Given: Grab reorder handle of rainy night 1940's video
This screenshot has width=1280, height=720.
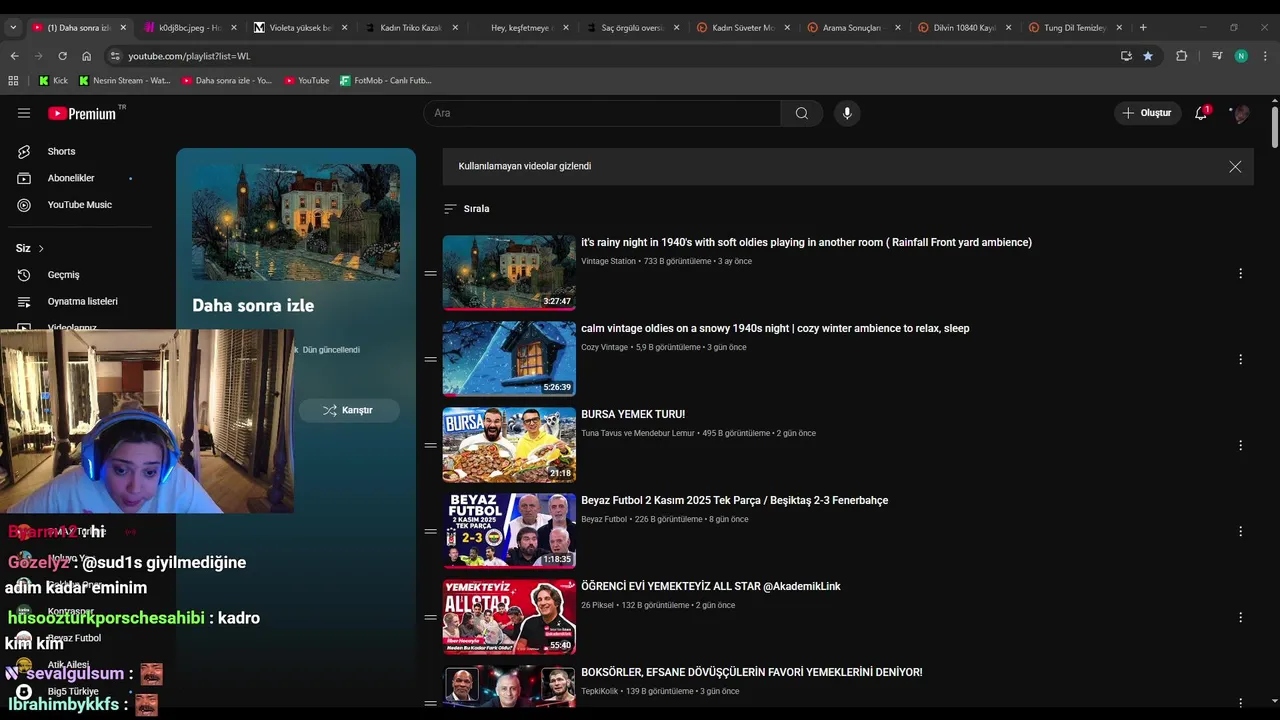Looking at the screenshot, I should coord(430,273).
